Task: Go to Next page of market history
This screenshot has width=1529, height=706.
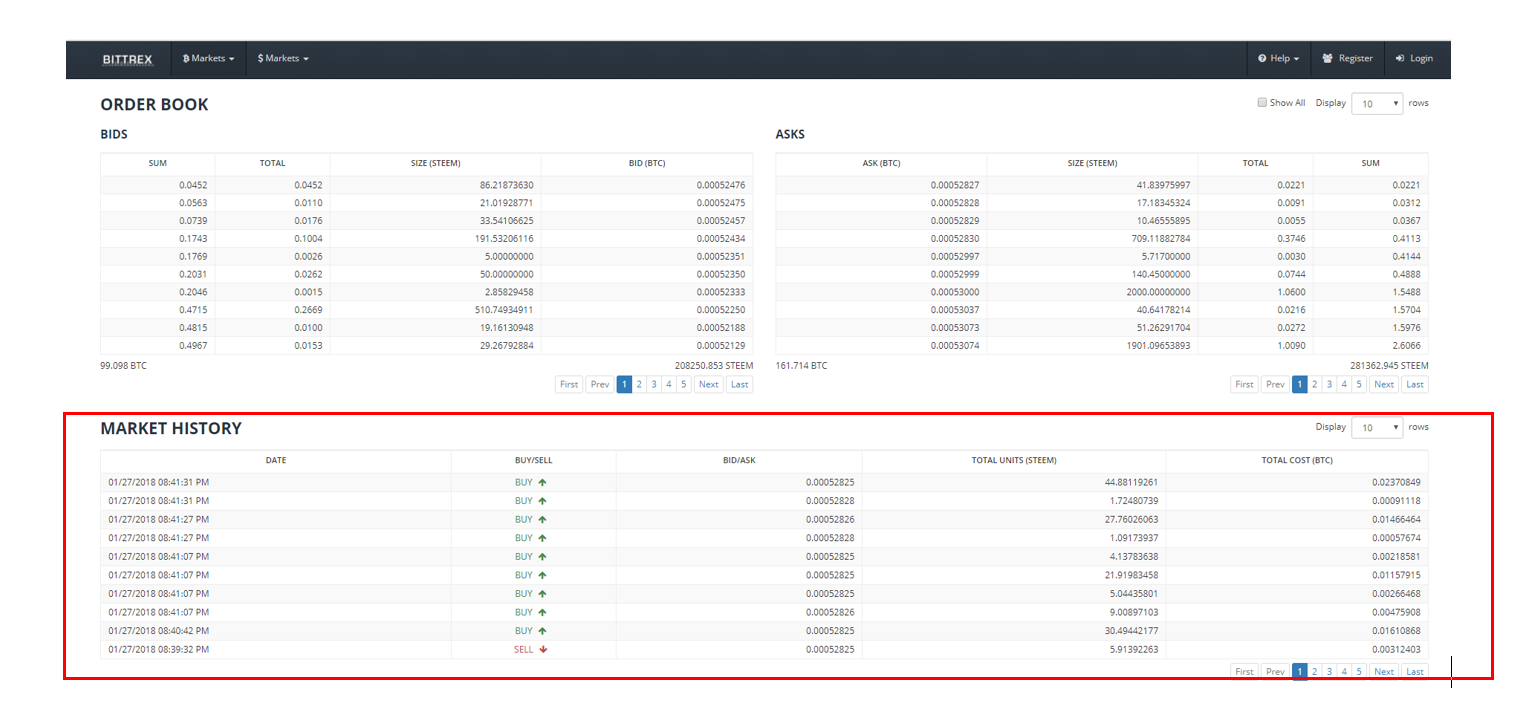Action: coord(1384,671)
